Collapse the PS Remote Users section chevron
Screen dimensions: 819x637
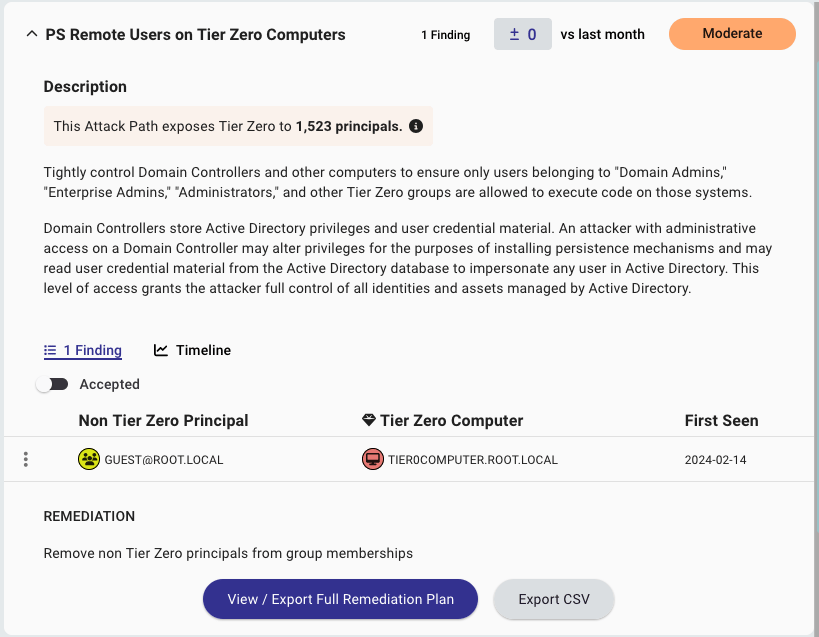click(x=32, y=34)
